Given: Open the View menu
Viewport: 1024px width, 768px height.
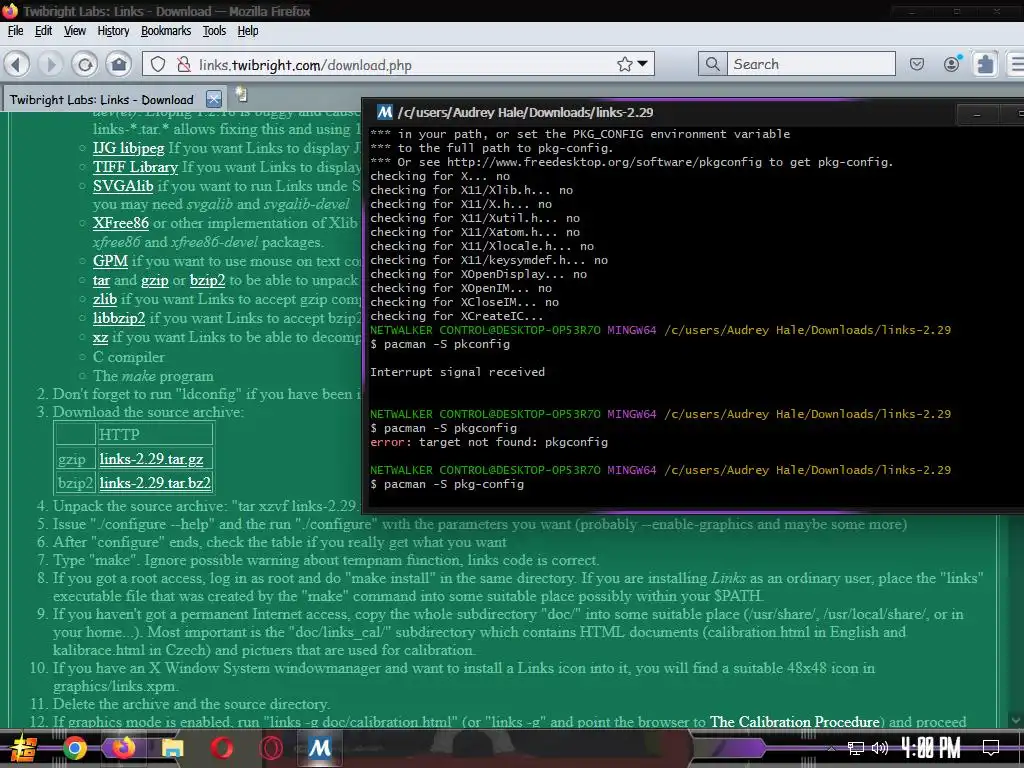Looking at the screenshot, I should click(x=74, y=31).
